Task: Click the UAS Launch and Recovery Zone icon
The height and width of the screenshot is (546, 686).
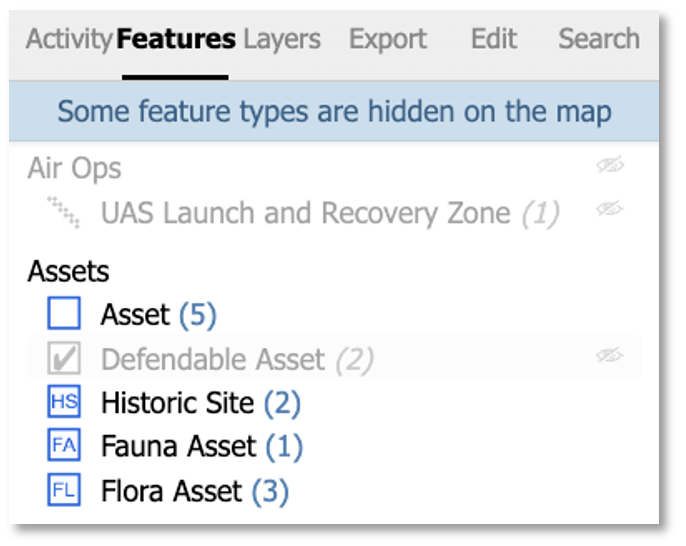Action: point(64,212)
